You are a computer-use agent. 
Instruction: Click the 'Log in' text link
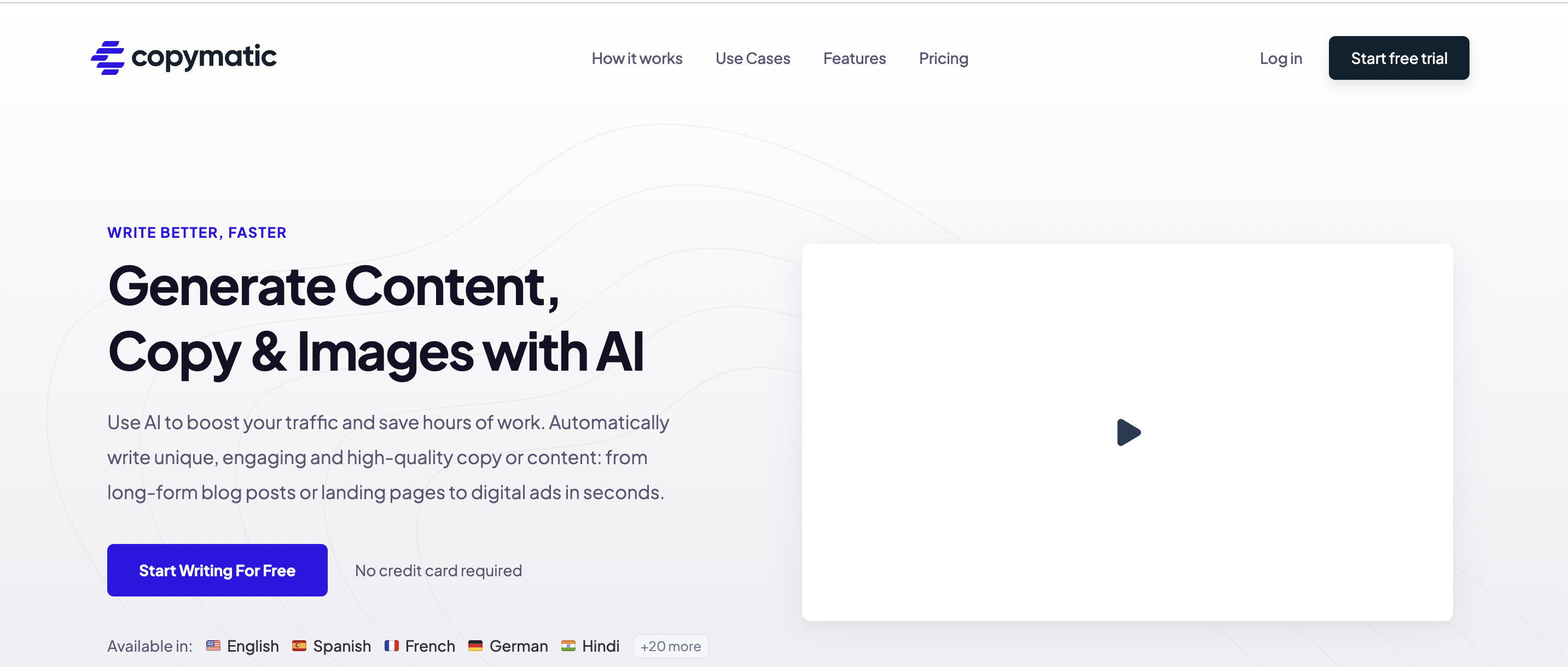(1281, 57)
